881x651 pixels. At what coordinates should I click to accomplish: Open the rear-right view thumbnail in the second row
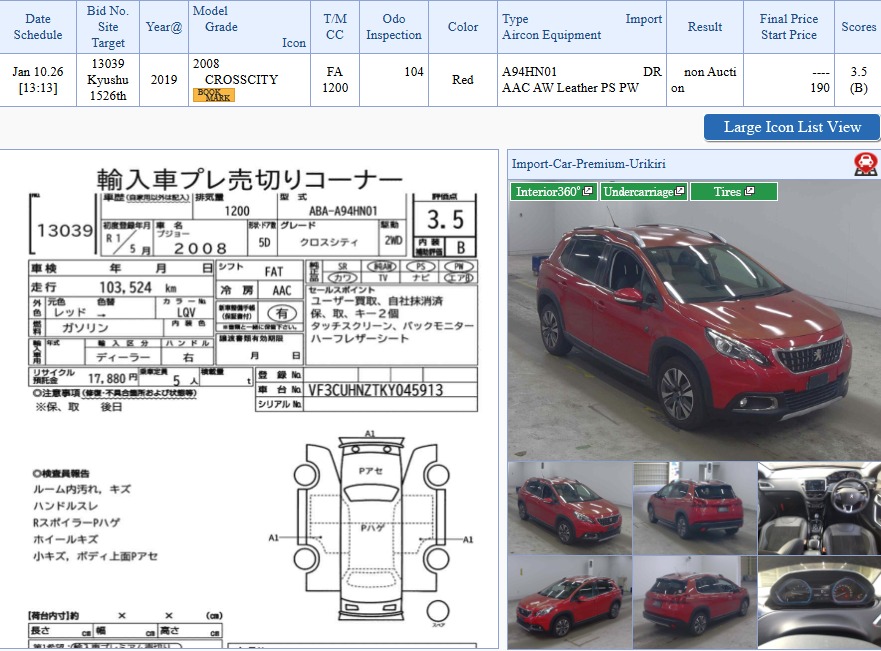point(694,602)
